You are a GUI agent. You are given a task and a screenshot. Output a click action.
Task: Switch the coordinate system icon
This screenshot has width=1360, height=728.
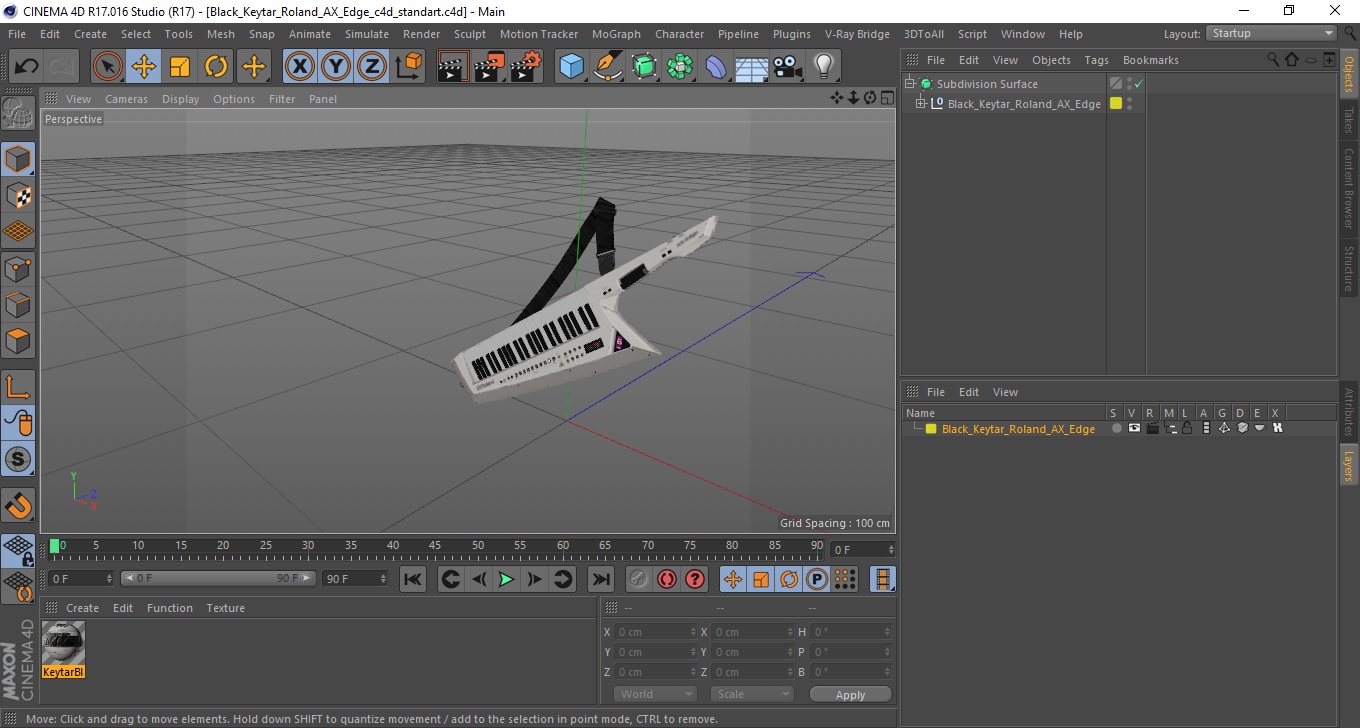click(x=408, y=67)
